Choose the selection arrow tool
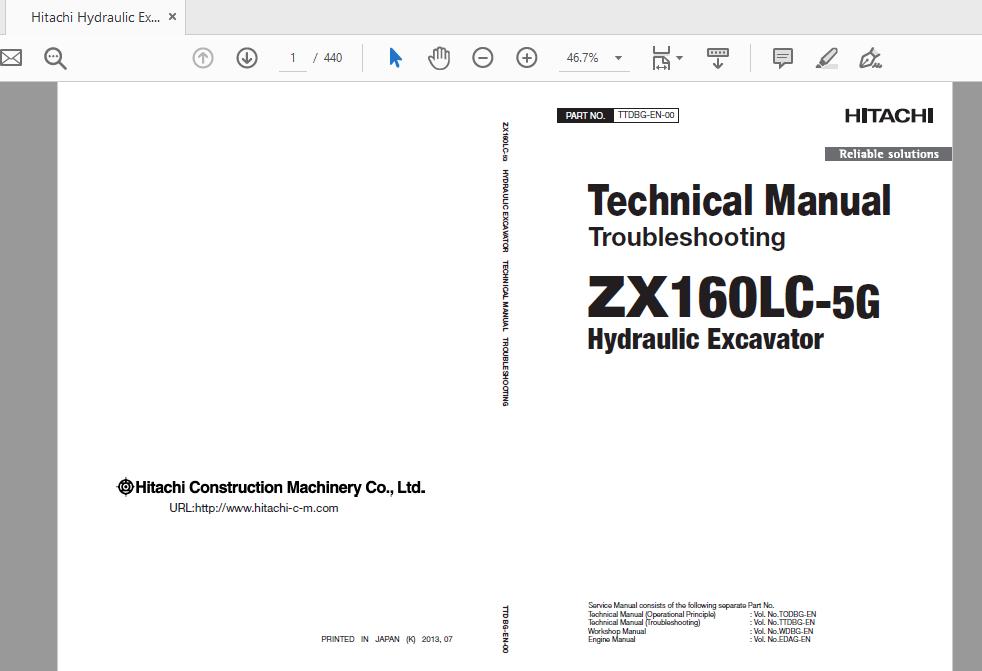 click(395, 58)
